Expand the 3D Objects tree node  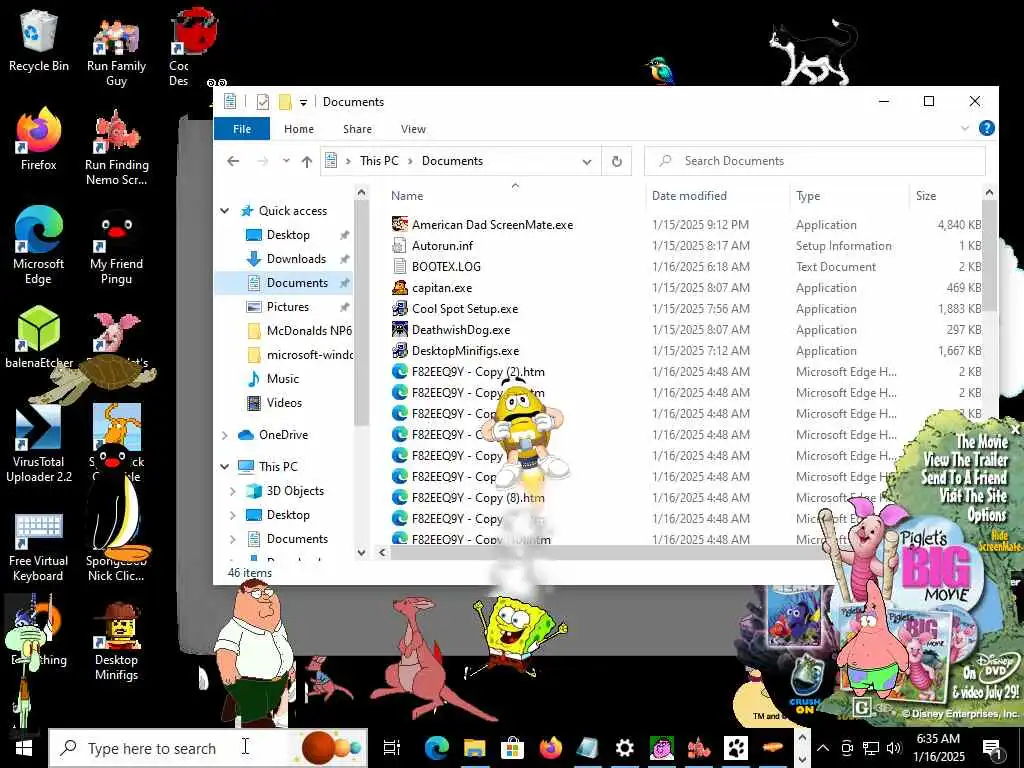click(233, 491)
